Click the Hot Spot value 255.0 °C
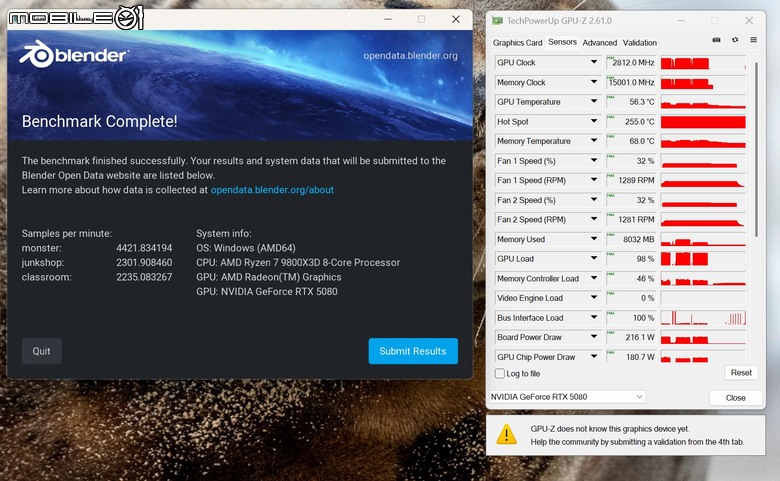This screenshot has width=780, height=481. pos(640,121)
